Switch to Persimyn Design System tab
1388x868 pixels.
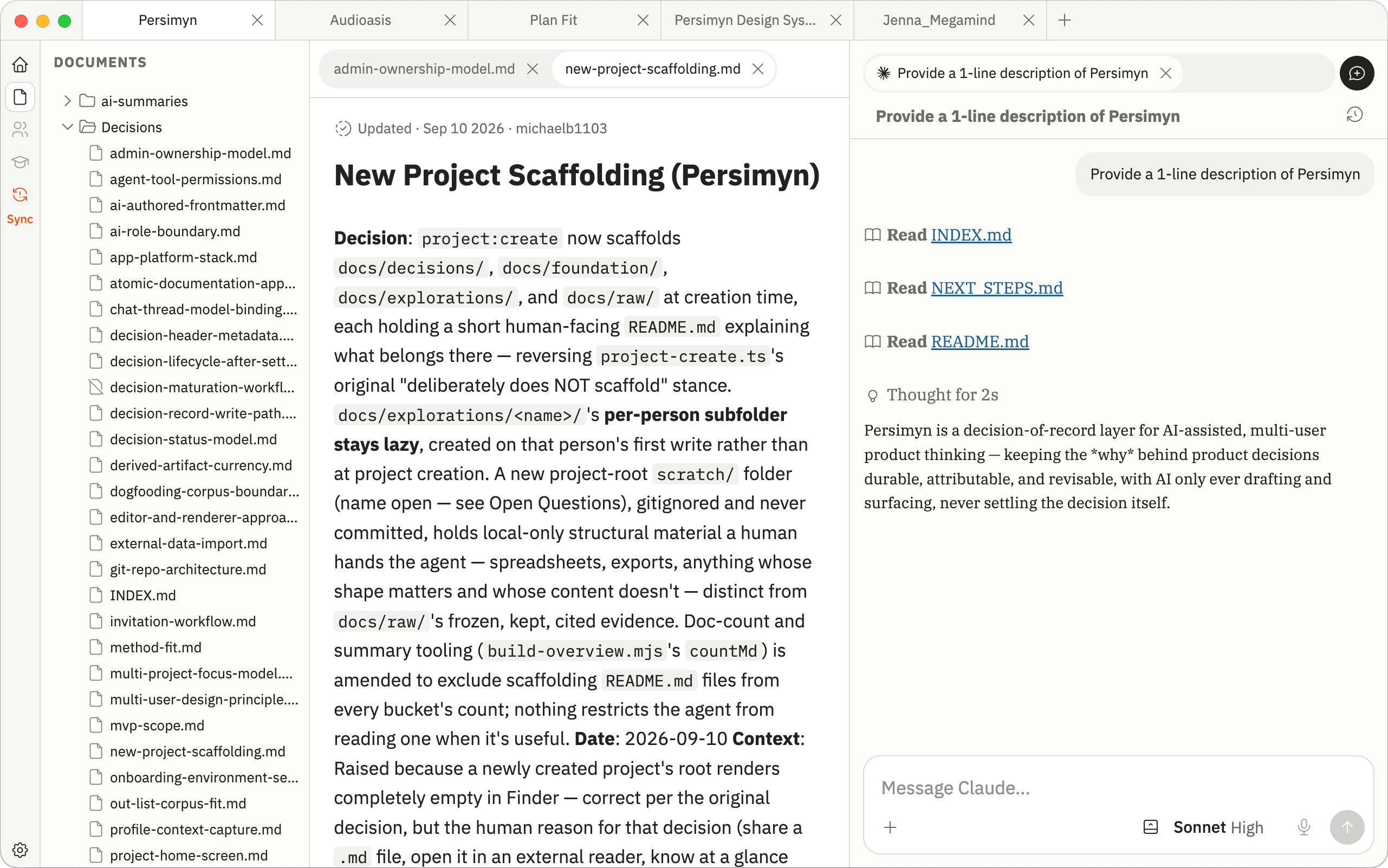click(x=745, y=20)
